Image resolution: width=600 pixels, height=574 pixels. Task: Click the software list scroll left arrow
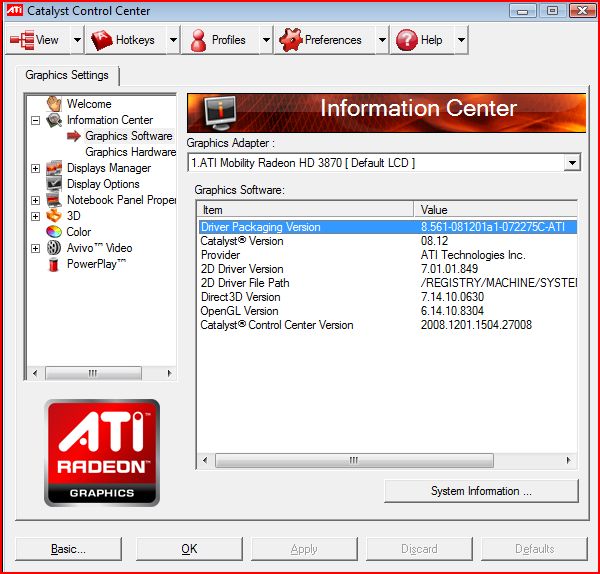(x=205, y=460)
